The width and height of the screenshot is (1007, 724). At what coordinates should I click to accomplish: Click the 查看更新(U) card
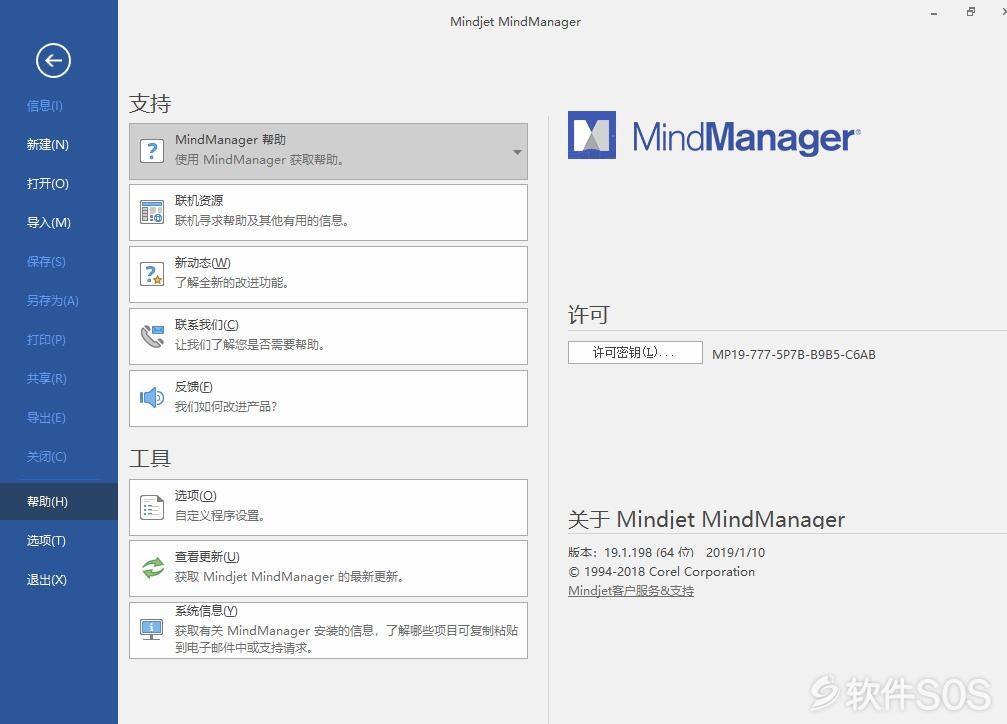pyautogui.click(x=328, y=569)
